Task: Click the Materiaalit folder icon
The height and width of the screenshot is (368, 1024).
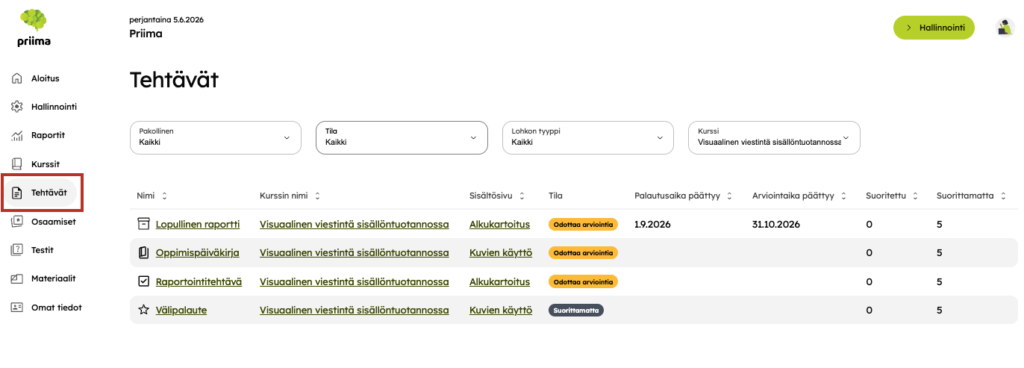Action: tap(18, 278)
